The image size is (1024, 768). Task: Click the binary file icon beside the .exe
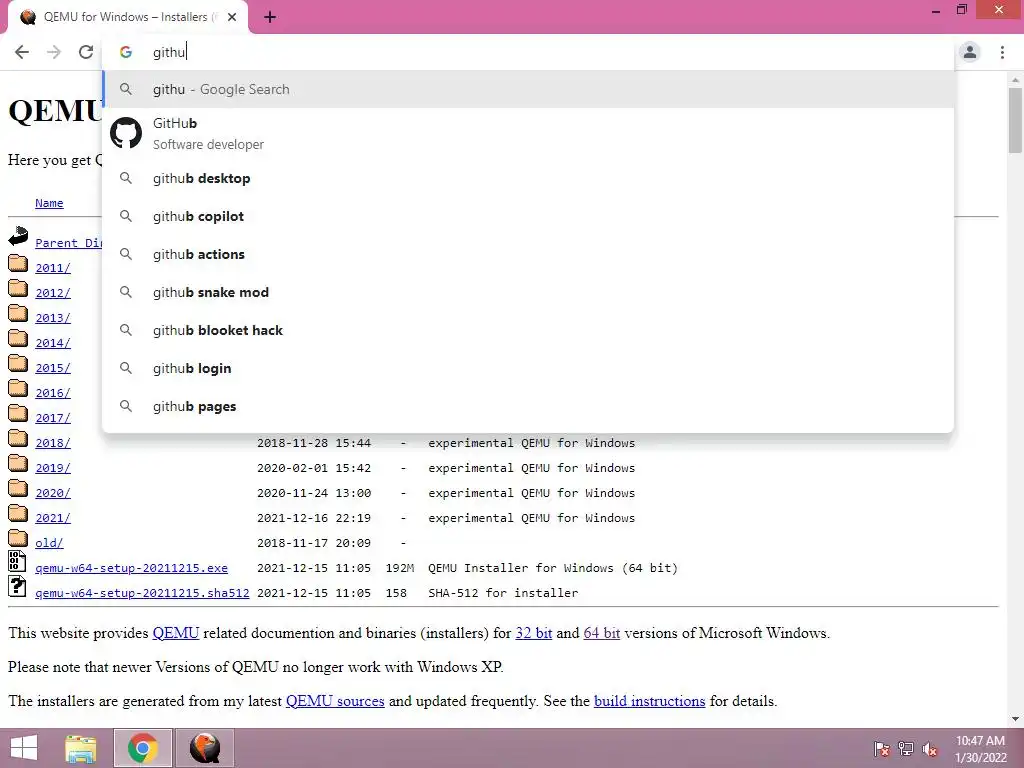(x=17, y=562)
